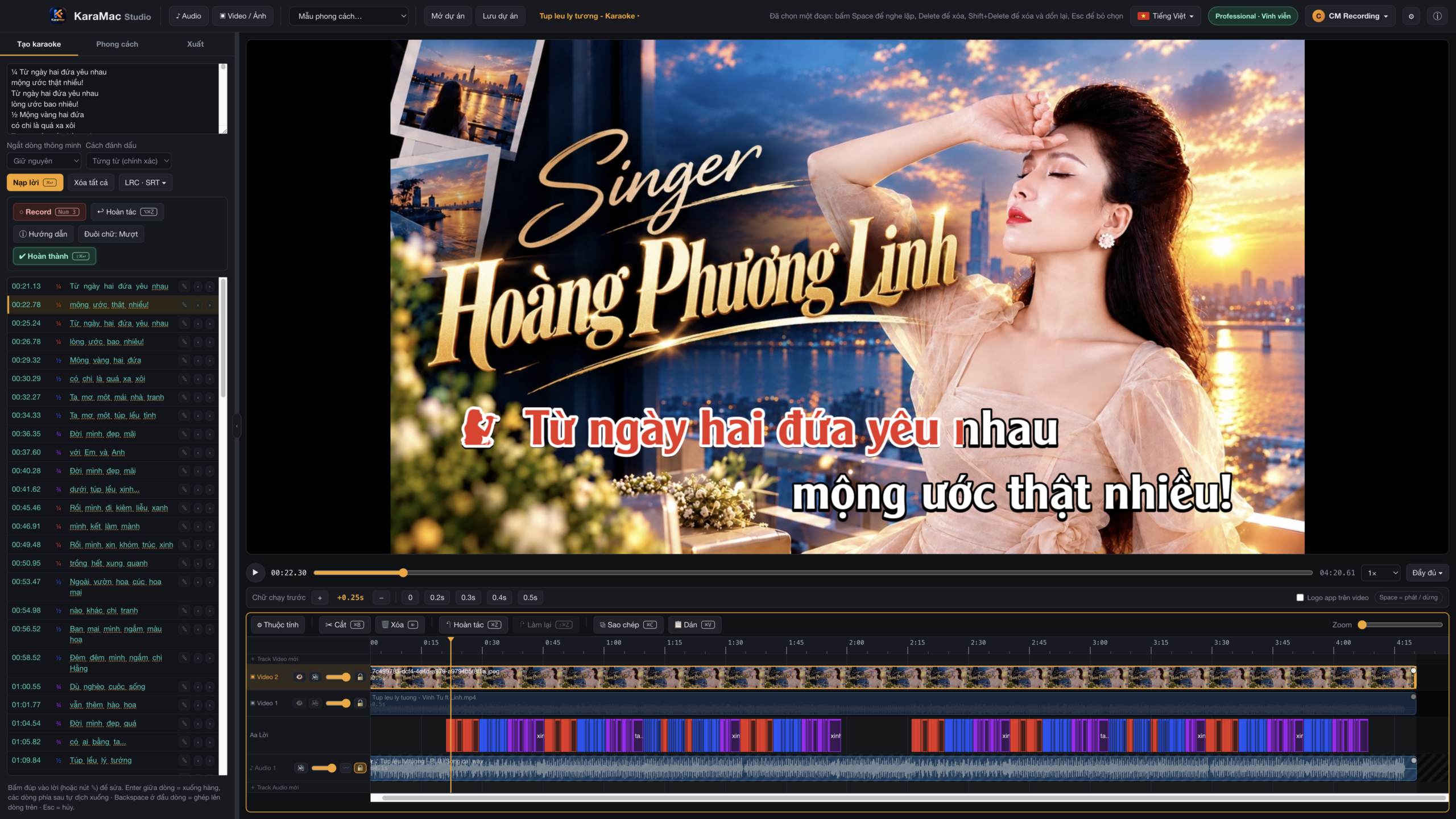Screen dimensions: 1456x819
Task: Toggle lock on Video 2 track
Action: [360, 677]
